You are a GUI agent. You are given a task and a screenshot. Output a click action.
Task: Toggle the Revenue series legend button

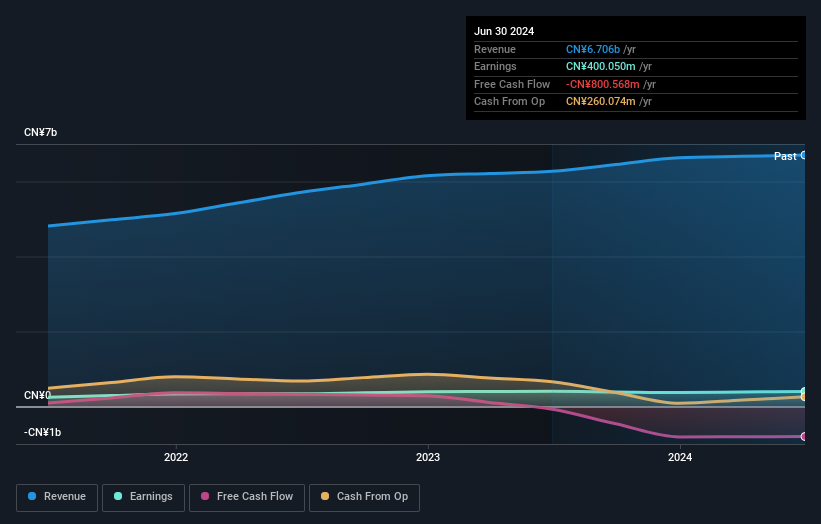point(57,497)
